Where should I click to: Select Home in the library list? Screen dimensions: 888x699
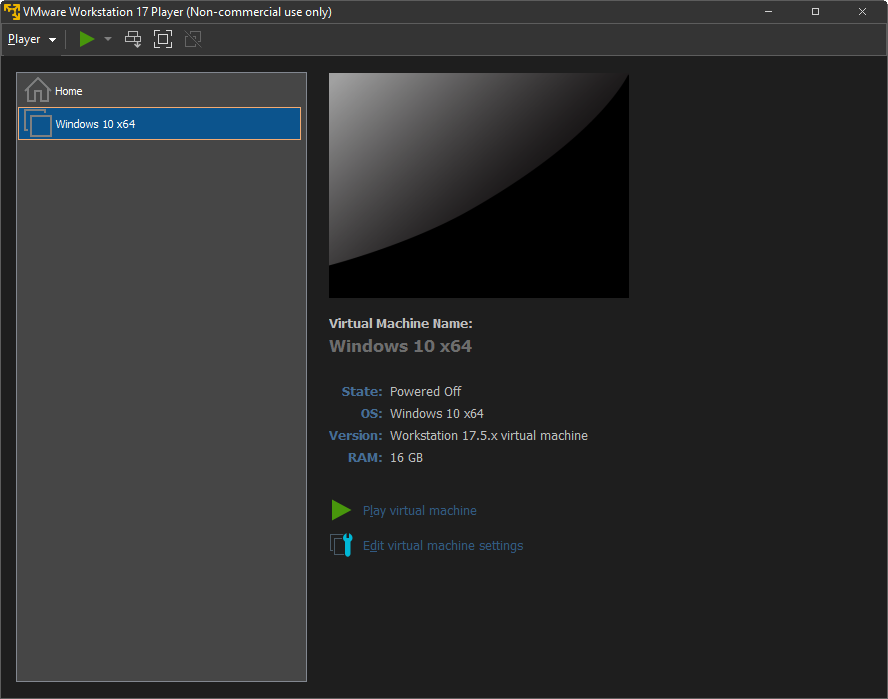click(x=160, y=91)
